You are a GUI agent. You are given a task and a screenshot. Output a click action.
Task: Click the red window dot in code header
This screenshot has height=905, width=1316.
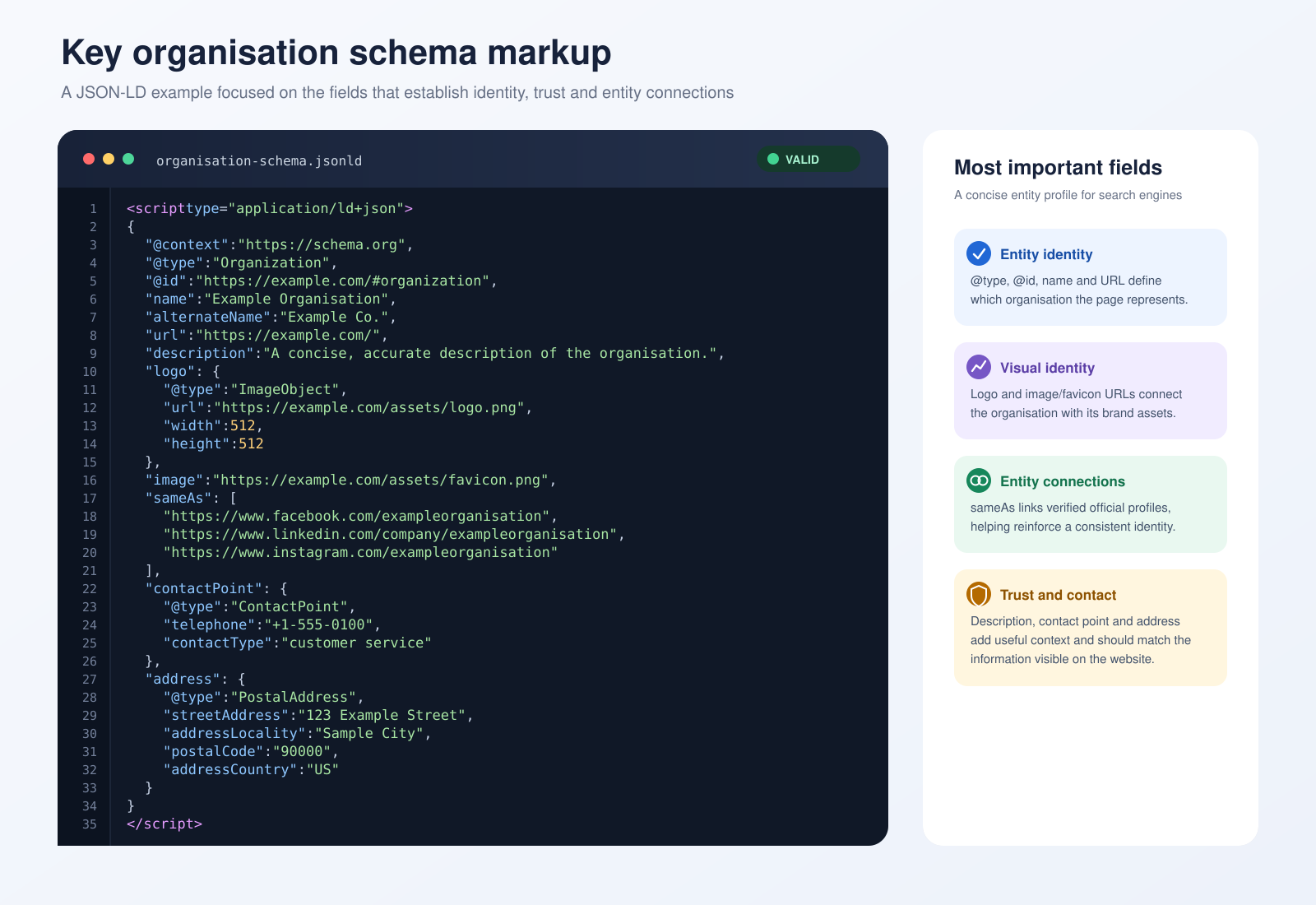point(89,159)
